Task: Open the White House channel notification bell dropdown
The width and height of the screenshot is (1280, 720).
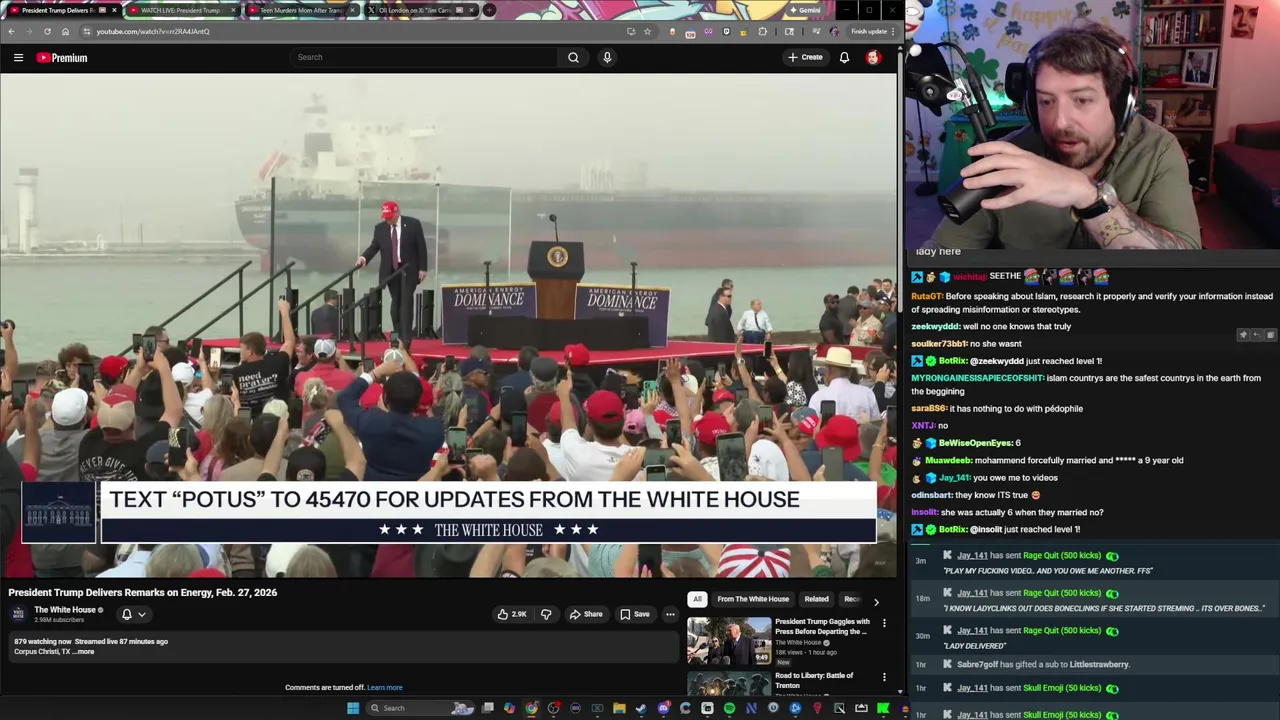Action: [133, 614]
